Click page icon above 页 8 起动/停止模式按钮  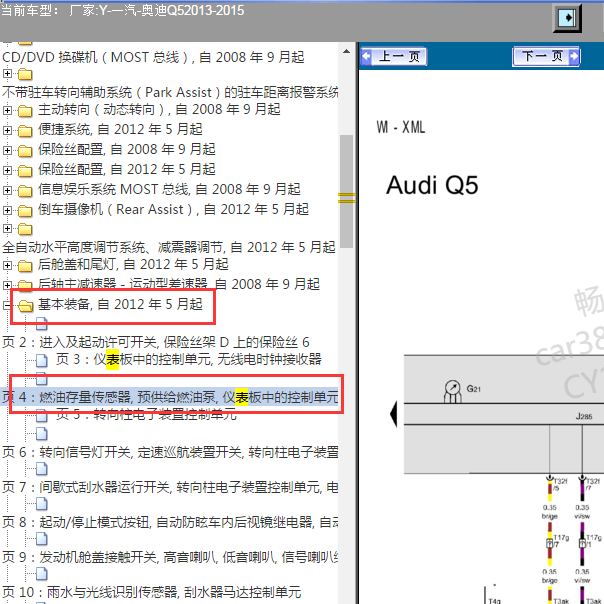point(42,504)
